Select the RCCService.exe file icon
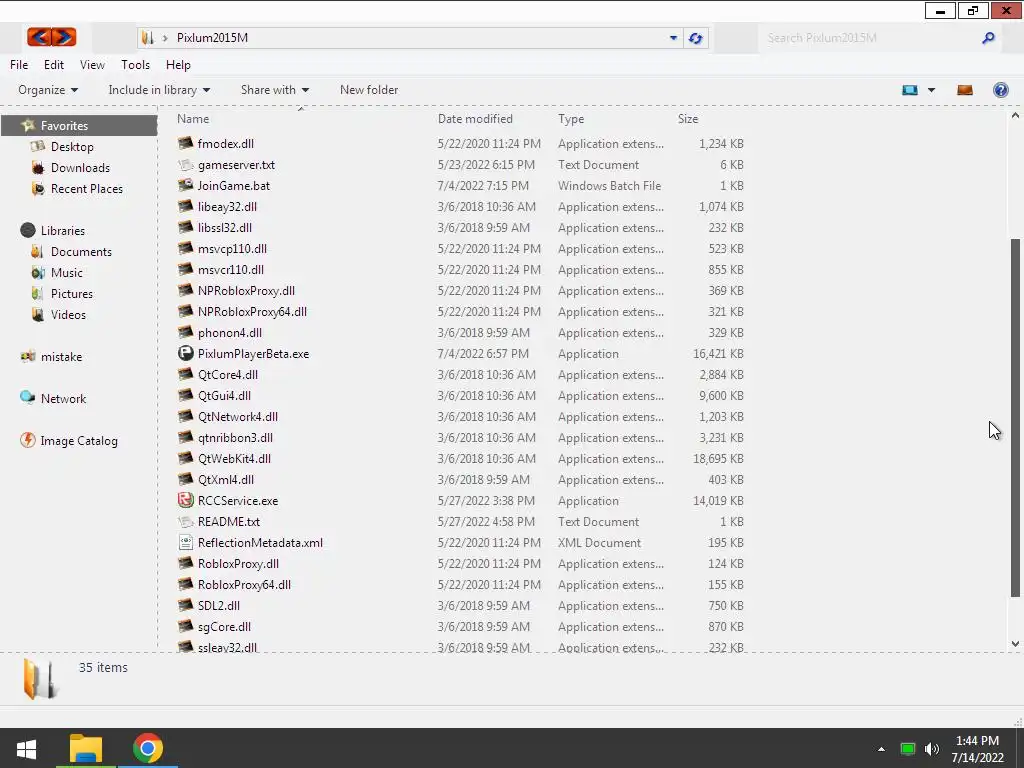The image size is (1024, 768). pyautogui.click(x=186, y=500)
